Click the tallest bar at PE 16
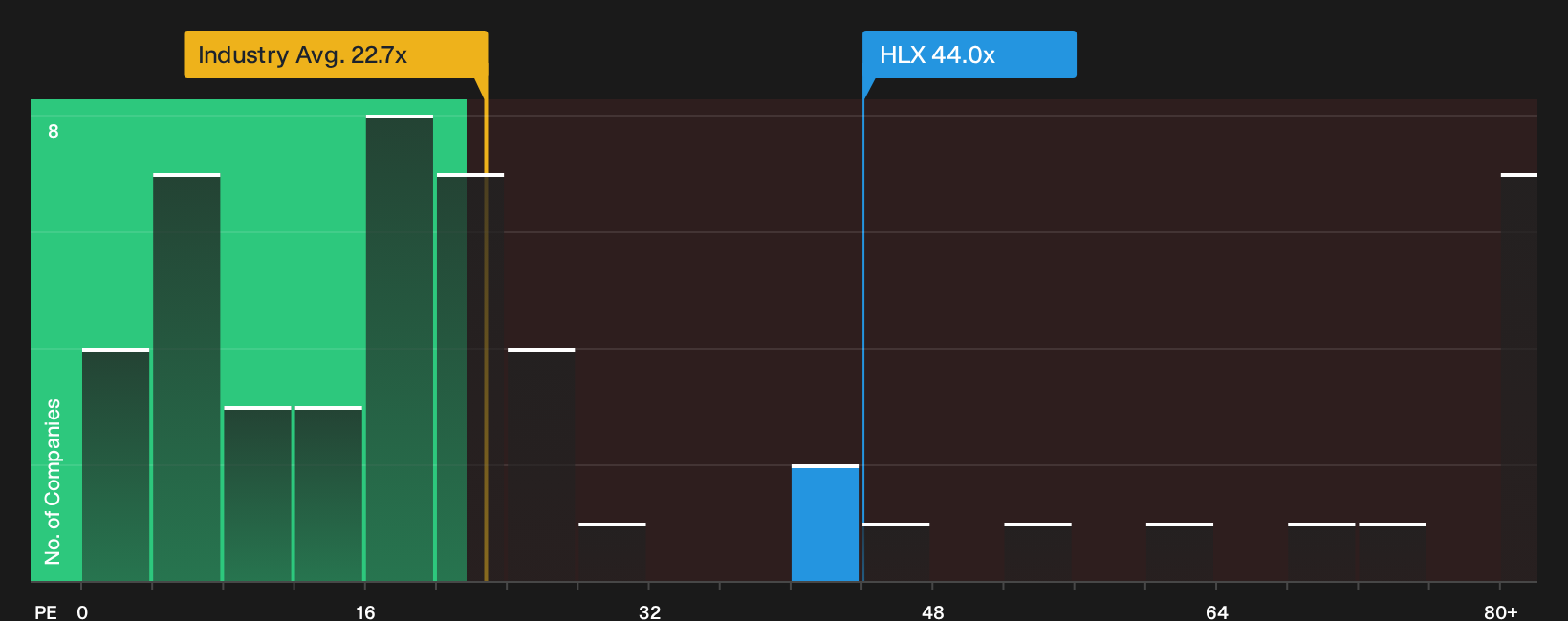 pos(400,348)
